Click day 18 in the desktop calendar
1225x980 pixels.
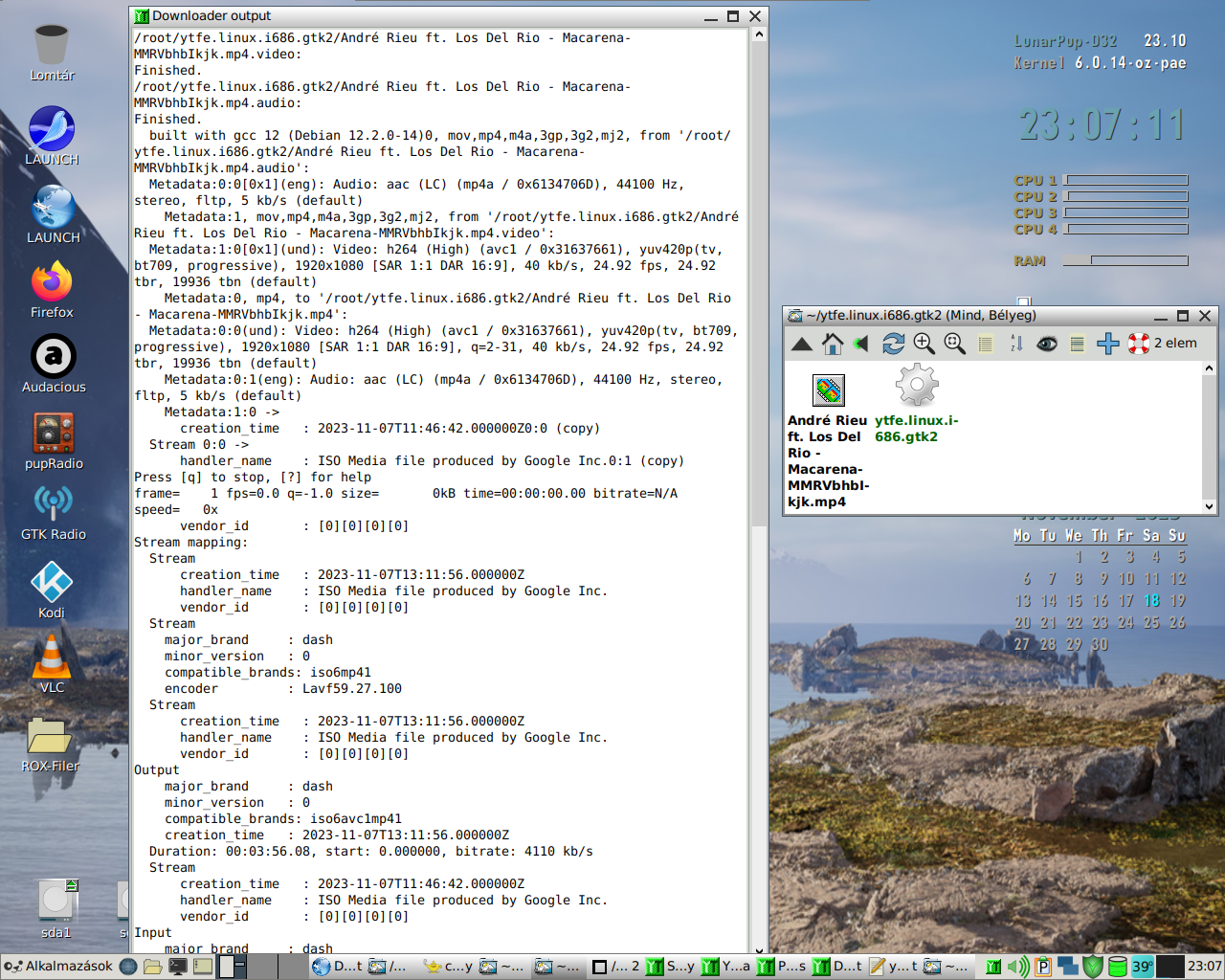[x=1151, y=601]
